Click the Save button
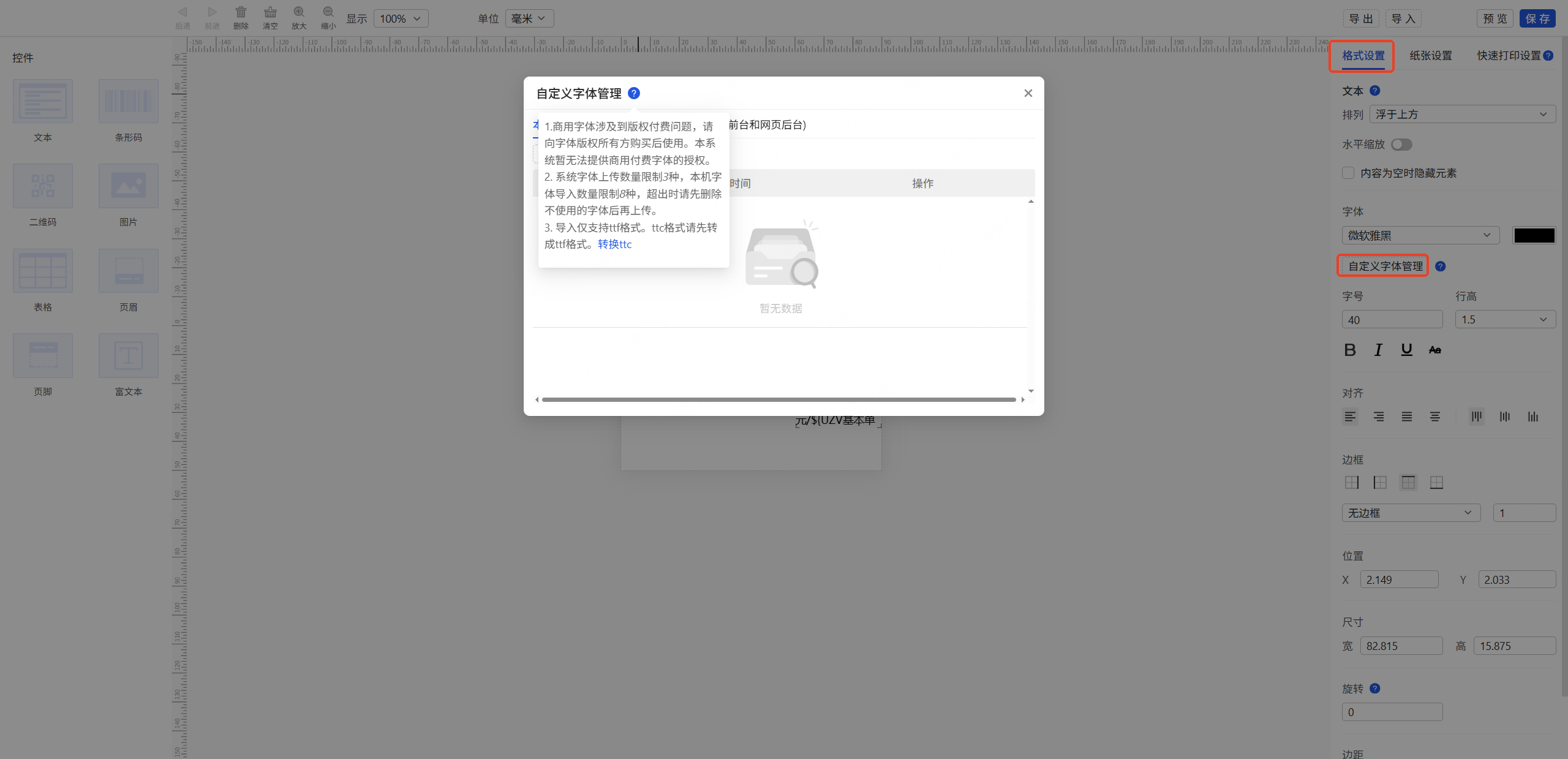 (x=1537, y=18)
